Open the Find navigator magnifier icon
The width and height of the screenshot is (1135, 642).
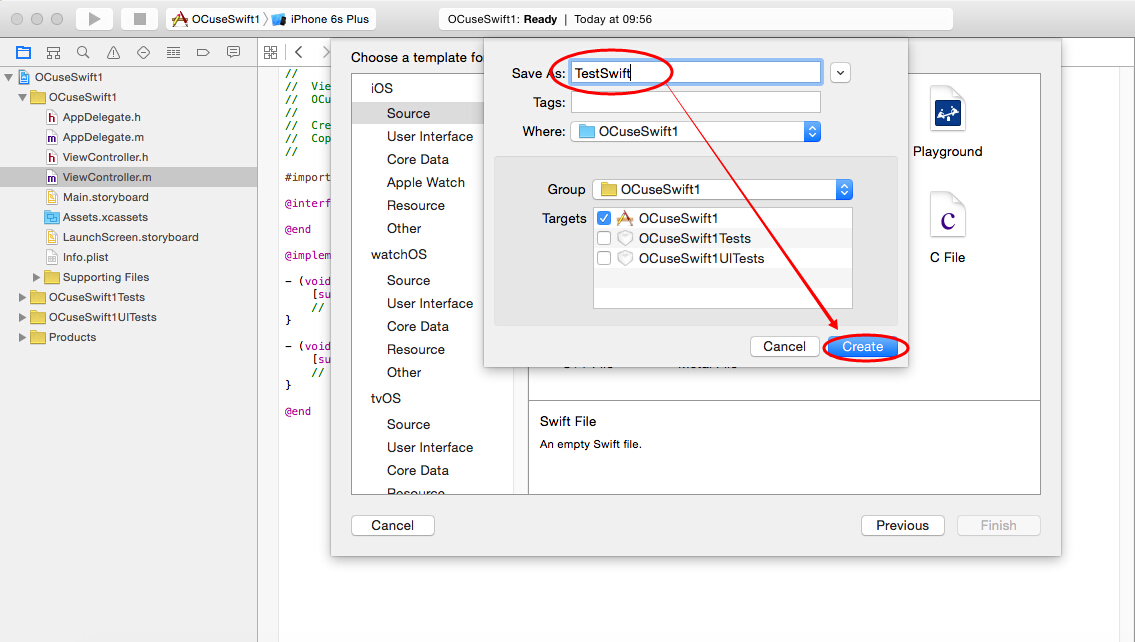point(83,52)
